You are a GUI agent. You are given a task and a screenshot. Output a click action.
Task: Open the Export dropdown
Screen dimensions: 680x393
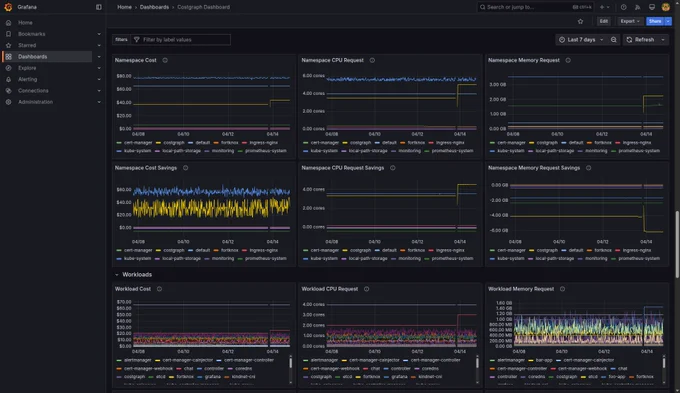pyautogui.click(x=630, y=21)
